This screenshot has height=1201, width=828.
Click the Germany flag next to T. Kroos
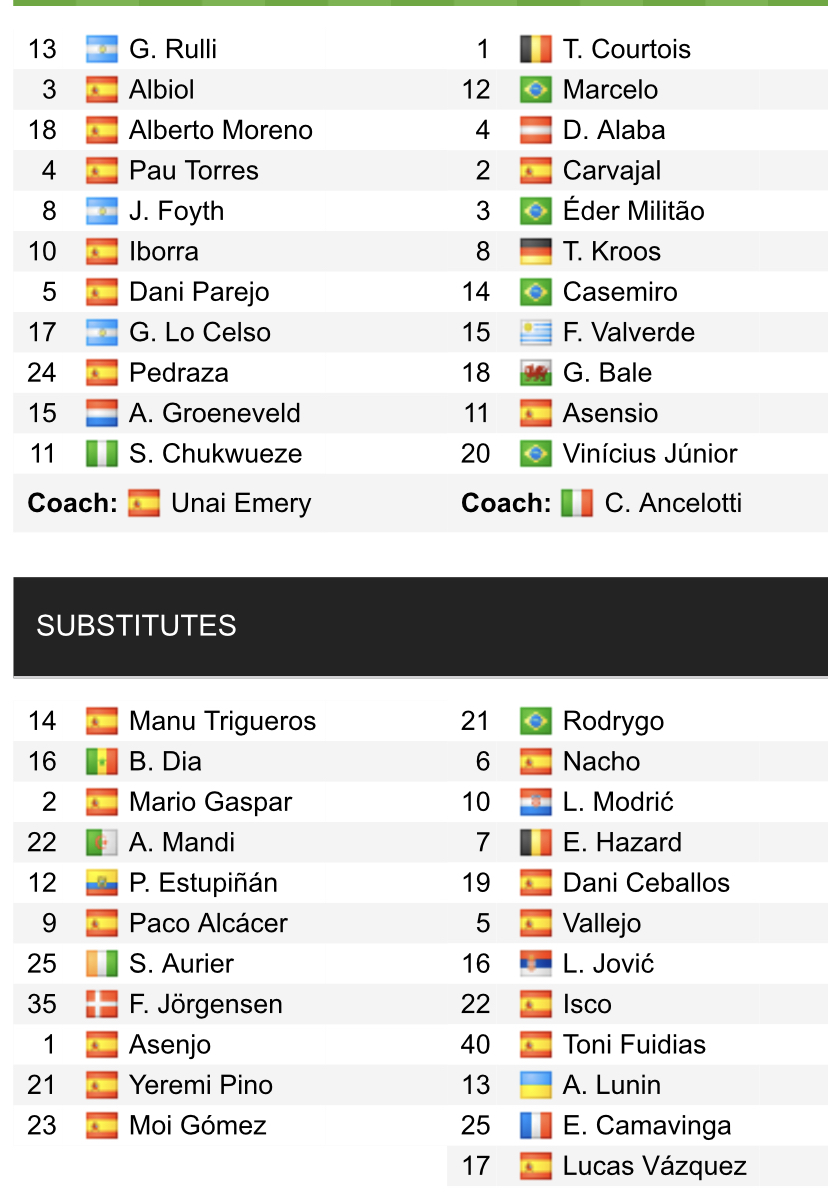535,252
